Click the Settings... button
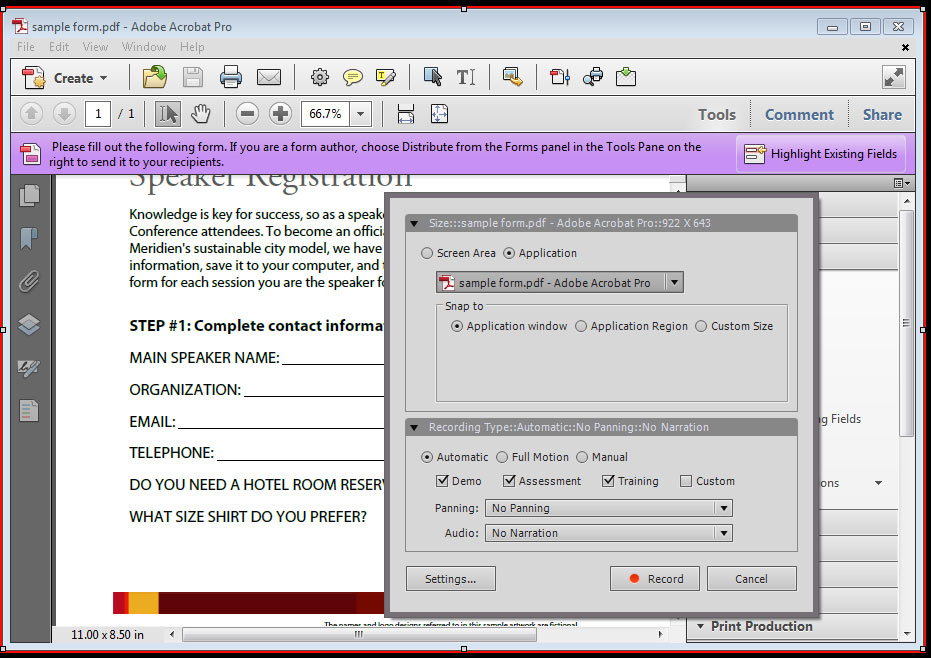The width and height of the screenshot is (931, 658). tap(451, 579)
